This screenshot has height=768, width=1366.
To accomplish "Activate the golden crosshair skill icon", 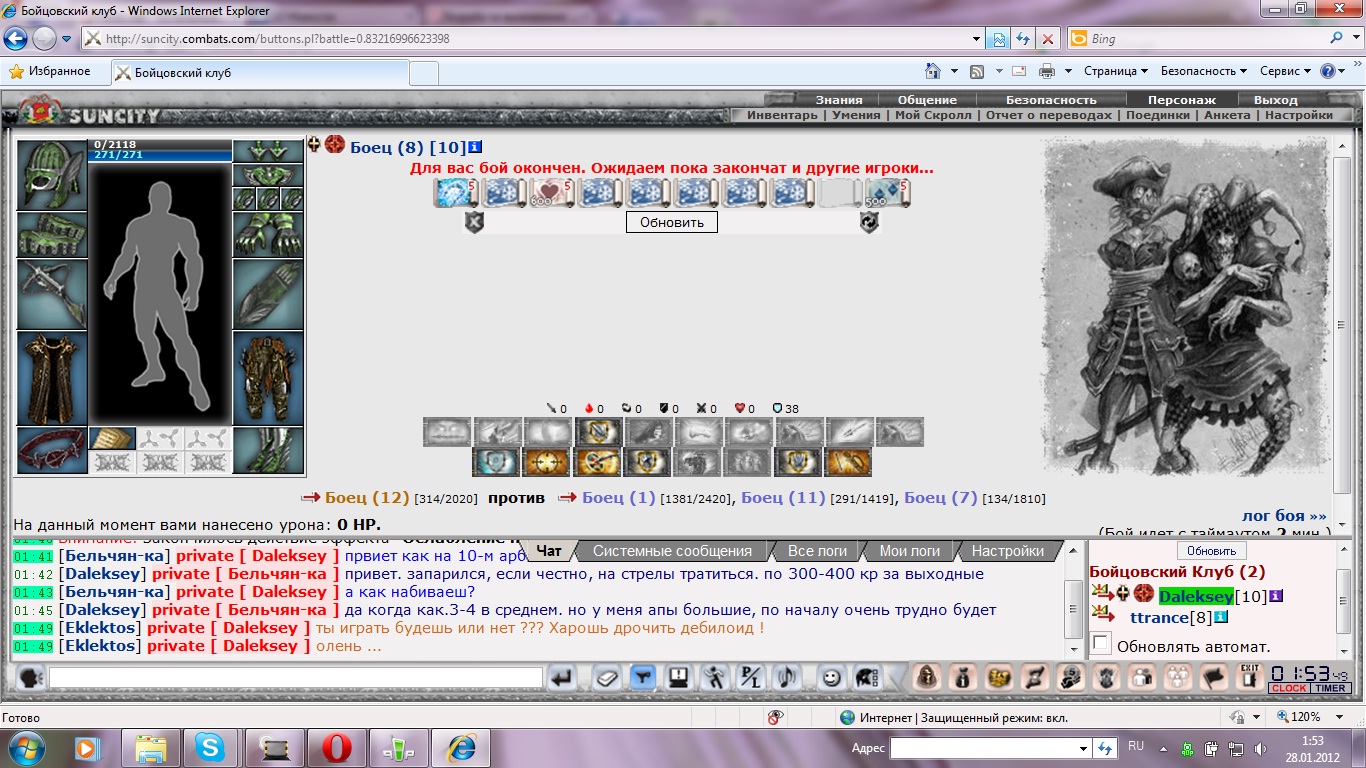I will coord(547,462).
